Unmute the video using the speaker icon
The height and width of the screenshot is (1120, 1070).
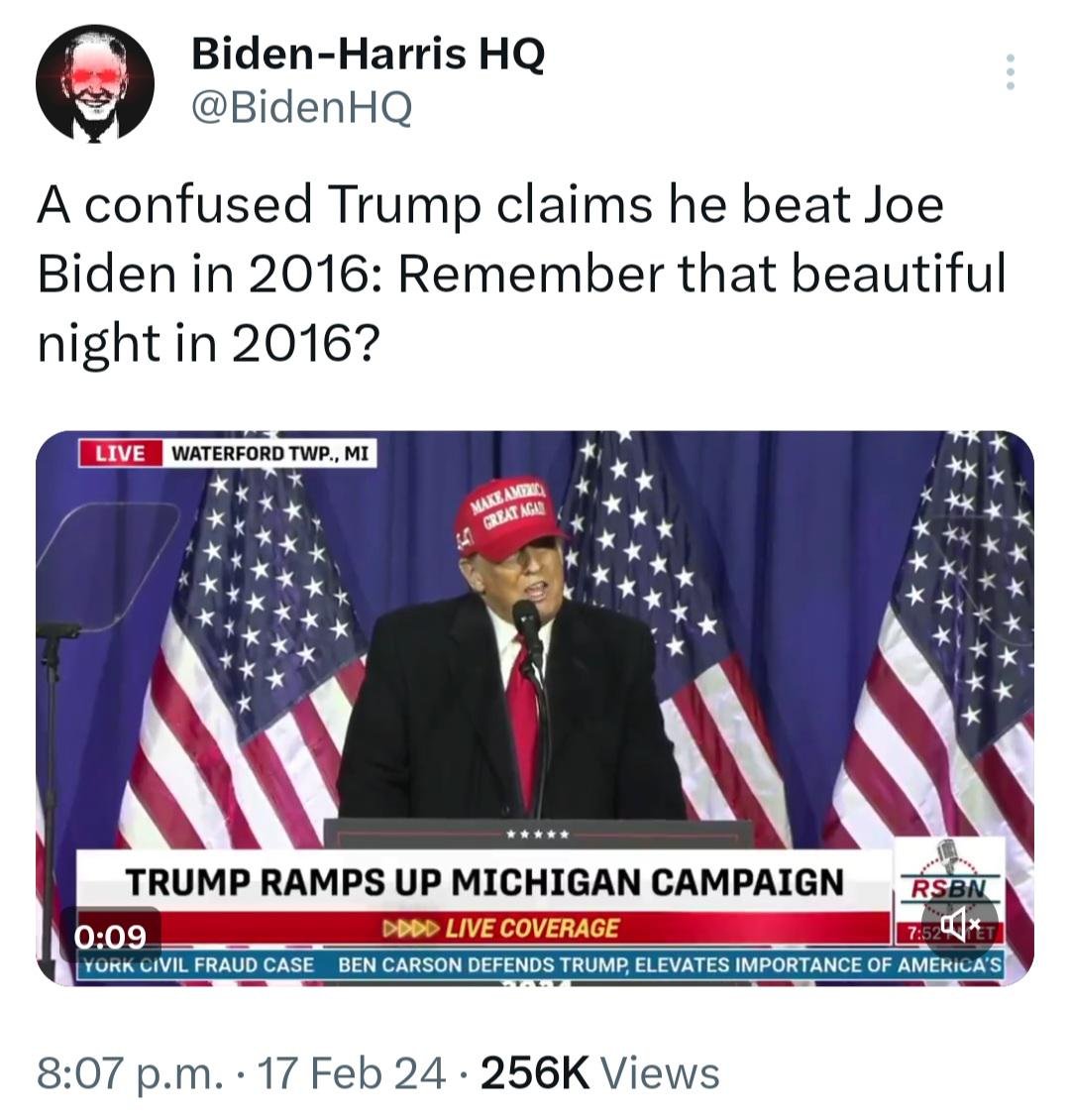[959, 926]
